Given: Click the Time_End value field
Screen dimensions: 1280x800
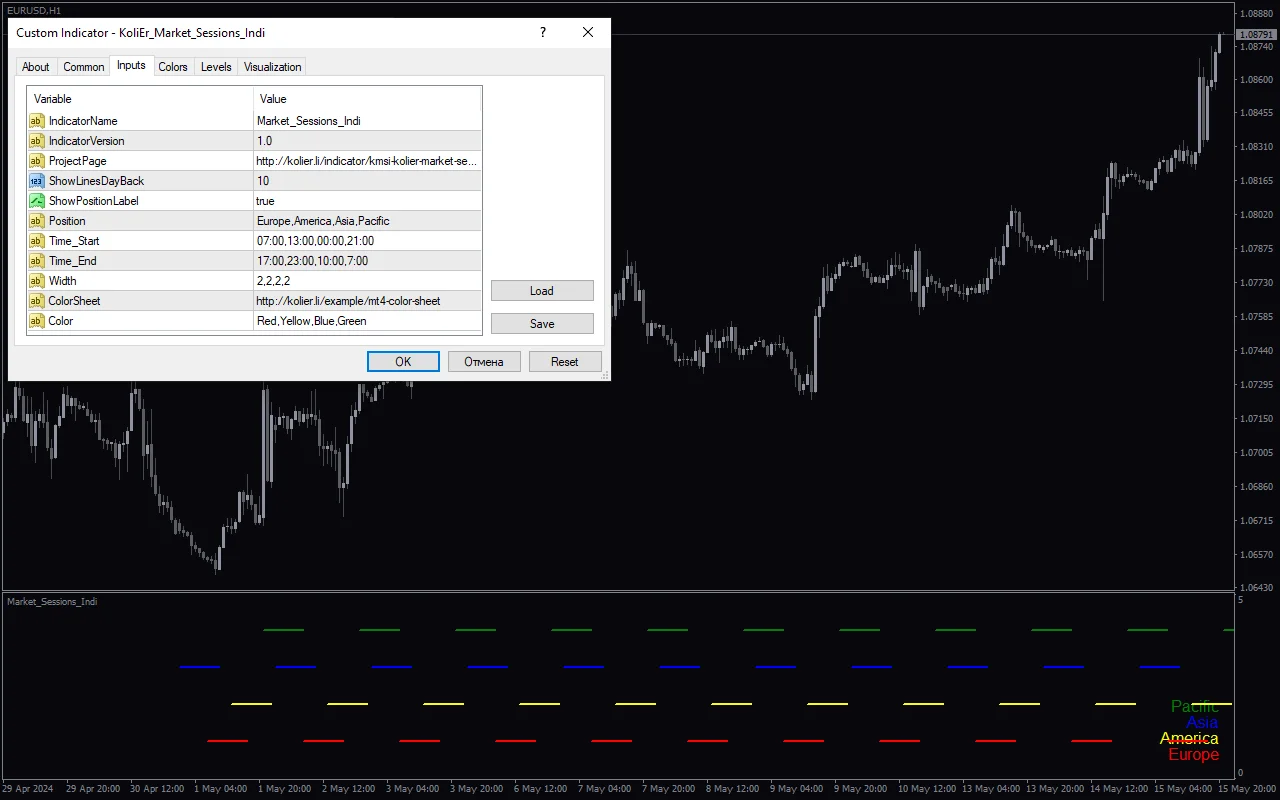Looking at the screenshot, I should click(x=320, y=261).
